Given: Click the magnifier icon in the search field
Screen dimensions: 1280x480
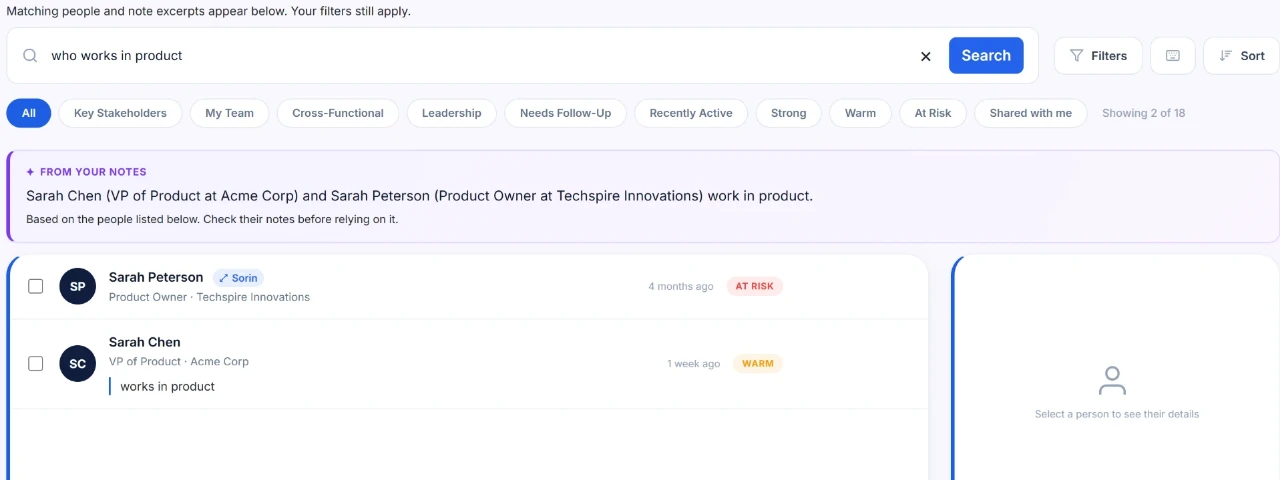Looking at the screenshot, I should [x=30, y=56].
